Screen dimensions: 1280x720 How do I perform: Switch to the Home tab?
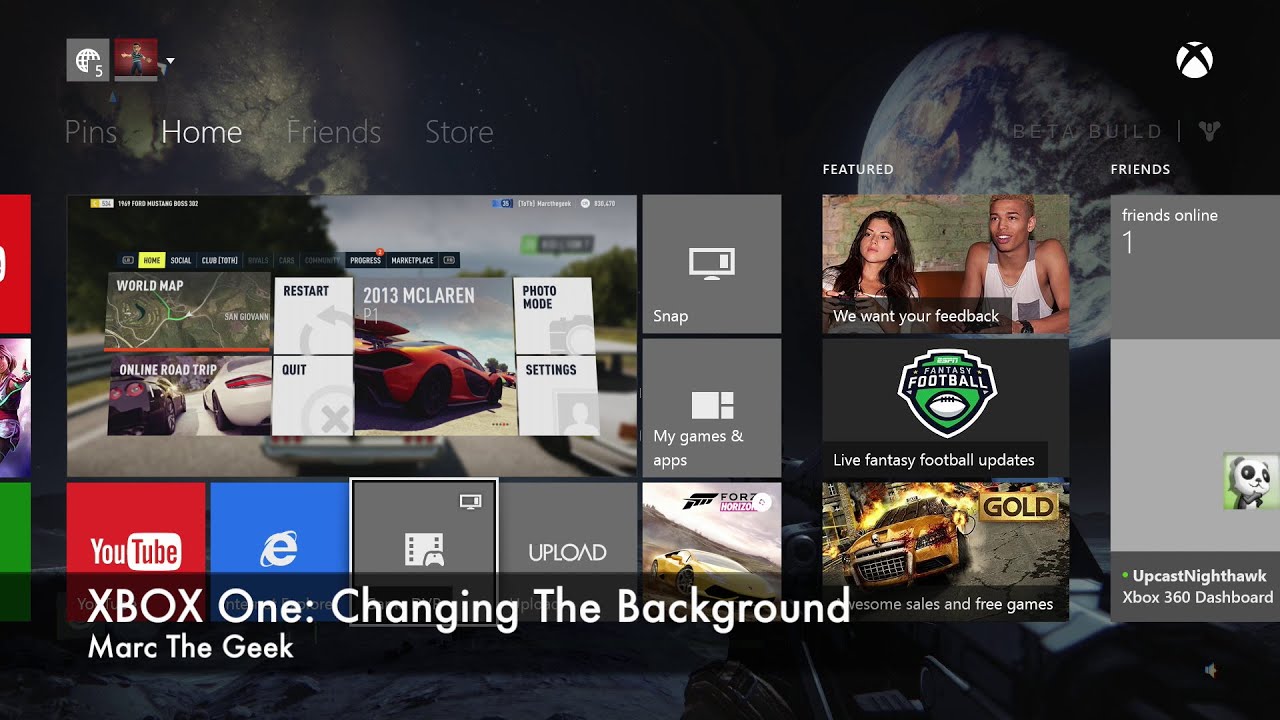[x=201, y=132]
